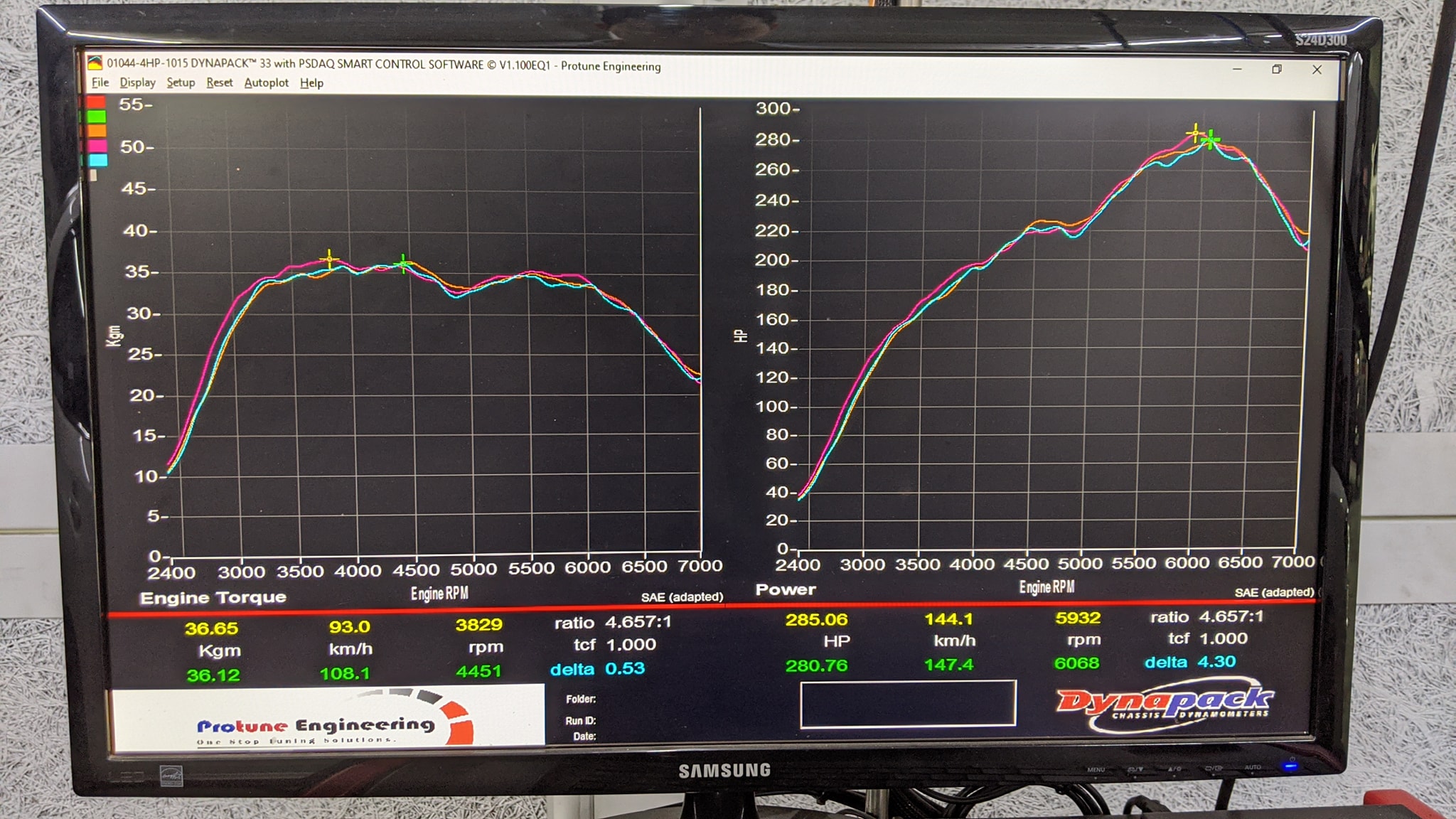Click the Engine Torque graph title
Viewport: 1456px width, 819px height.
(213, 598)
